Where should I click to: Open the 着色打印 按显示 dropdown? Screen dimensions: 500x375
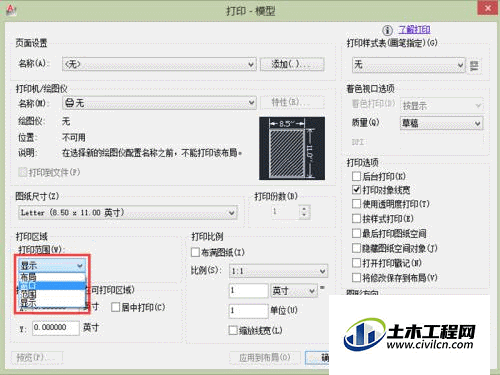(441, 106)
